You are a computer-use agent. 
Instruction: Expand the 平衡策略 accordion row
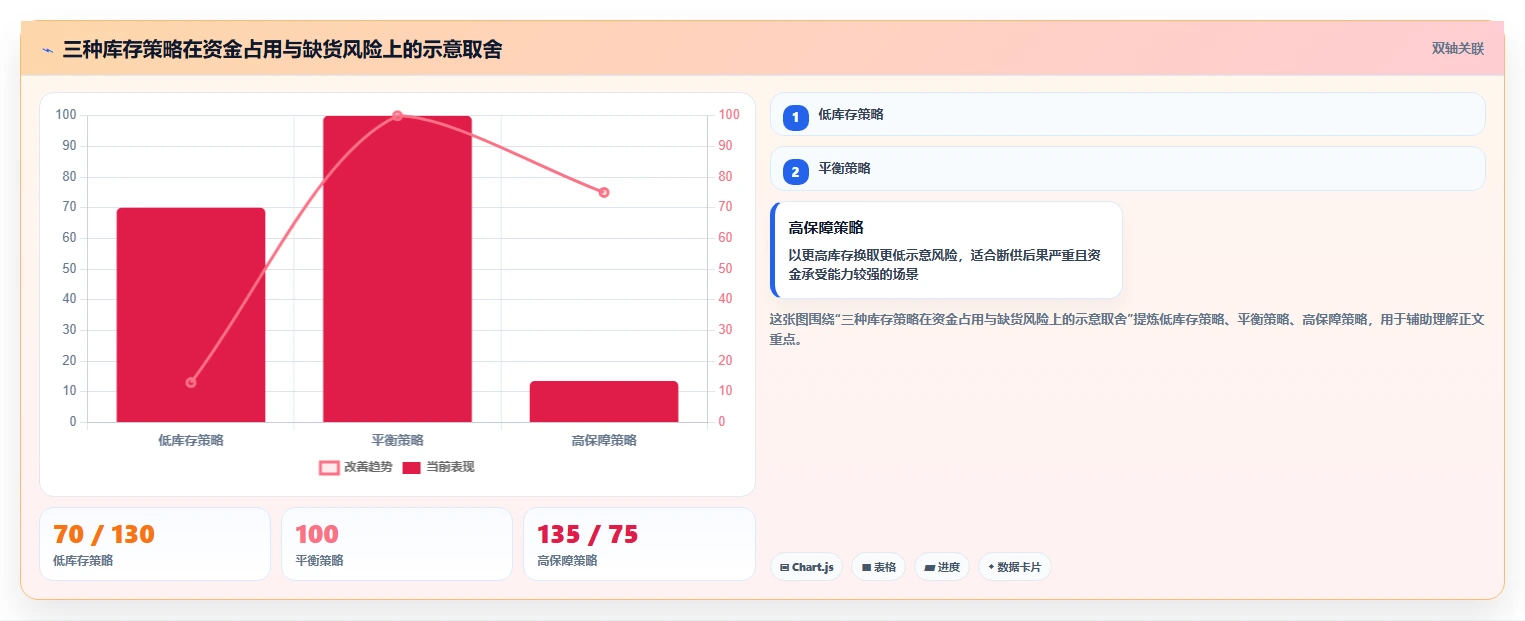(x=1127, y=168)
